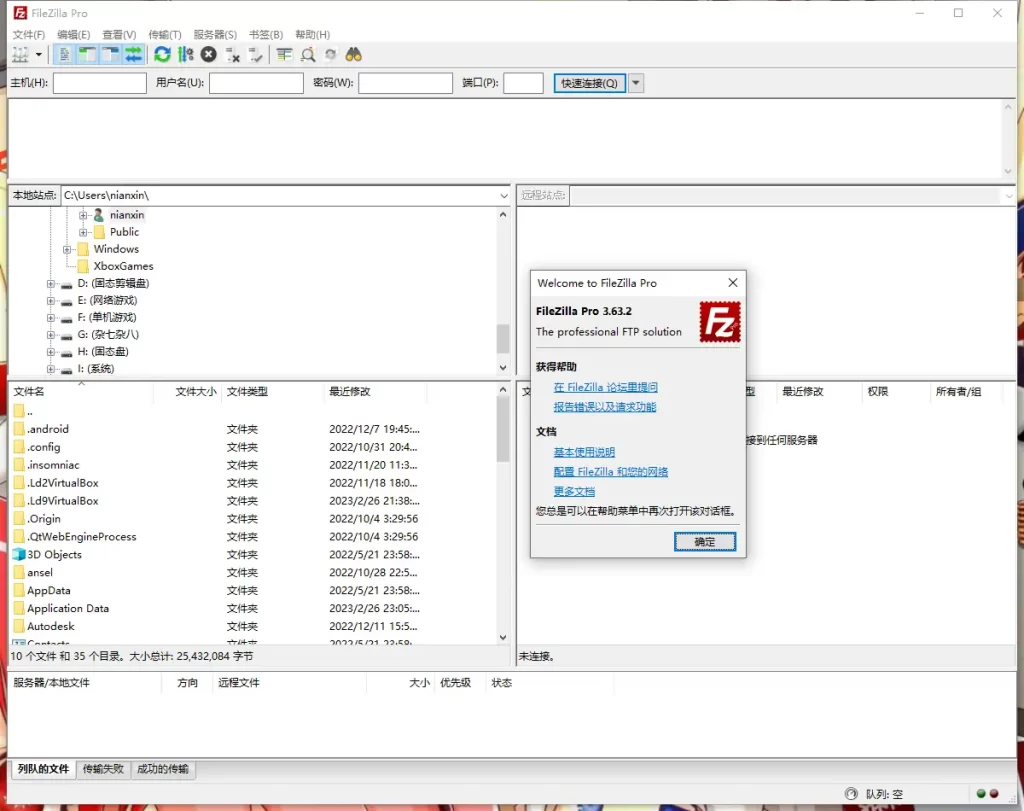This screenshot has height=811, width=1024.
Task: Click the local file list scrollbar thumb
Action: tap(503, 430)
